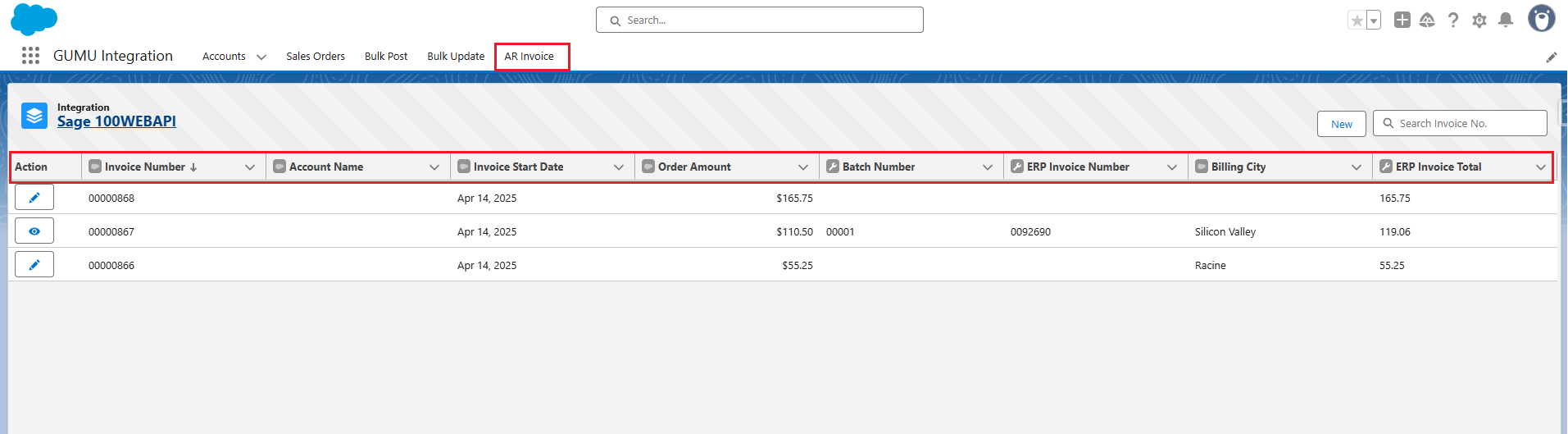Viewport: 1568px width, 434px height.
Task: Click the New button
Action: (1342, 124)
